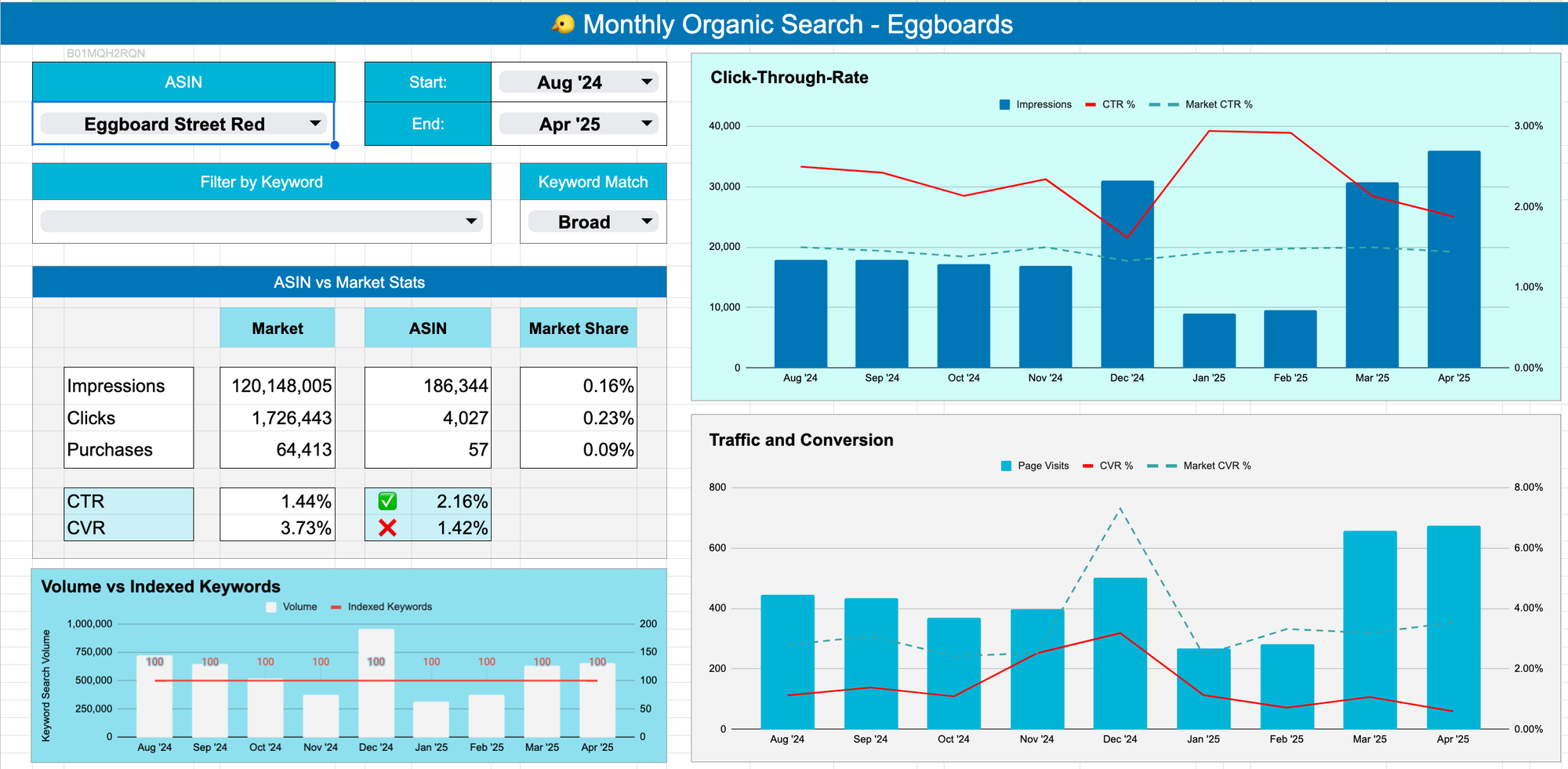Click the chick emoji icon in title
This screenshot has height=769, width=1568.
click(x=563, y=24)
